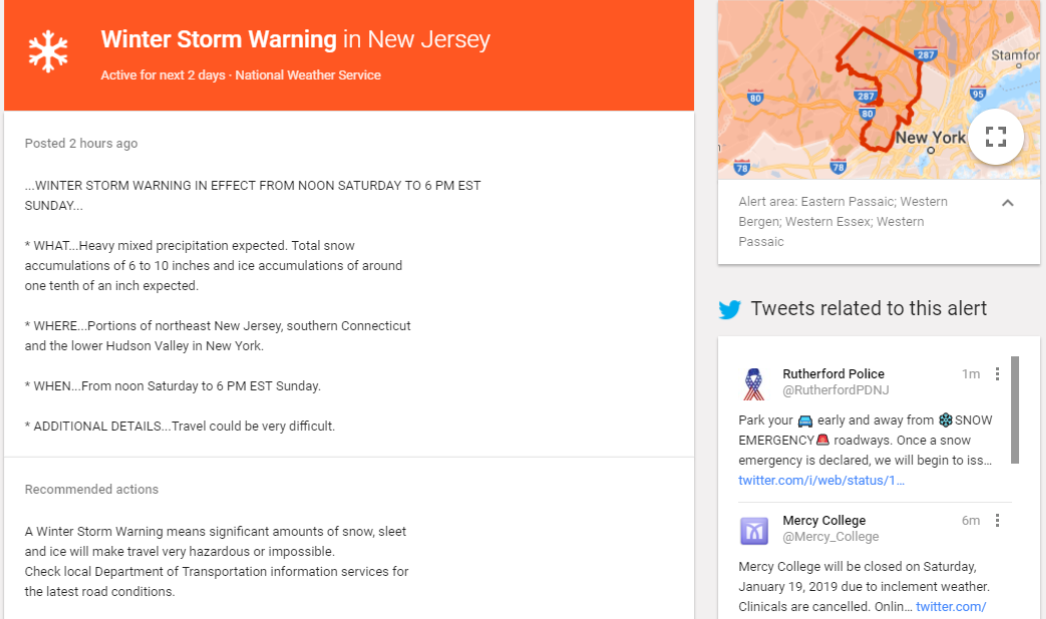Open the twitter.com/i/web/status link
The image size is (1046, 619).
coord(821,480)
